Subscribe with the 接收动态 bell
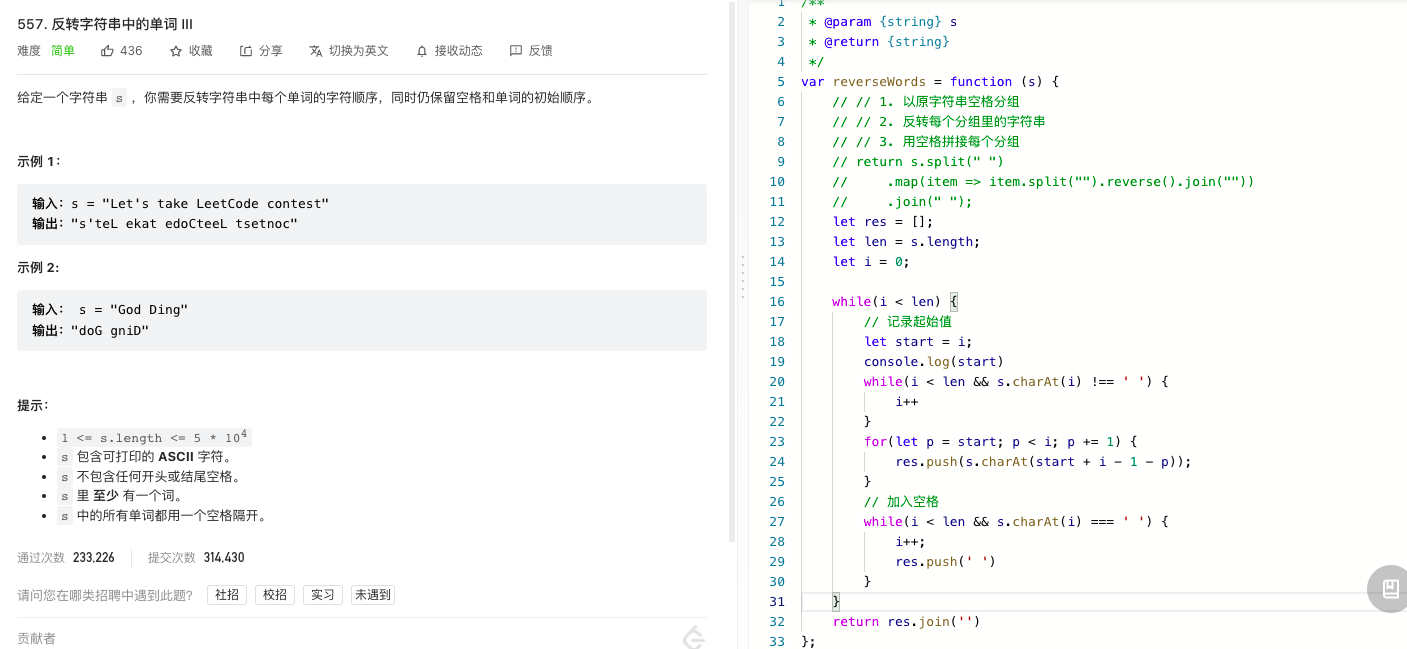Image resolution: width=1407 pixels, height=649 pixels. (x=449, y=51)
